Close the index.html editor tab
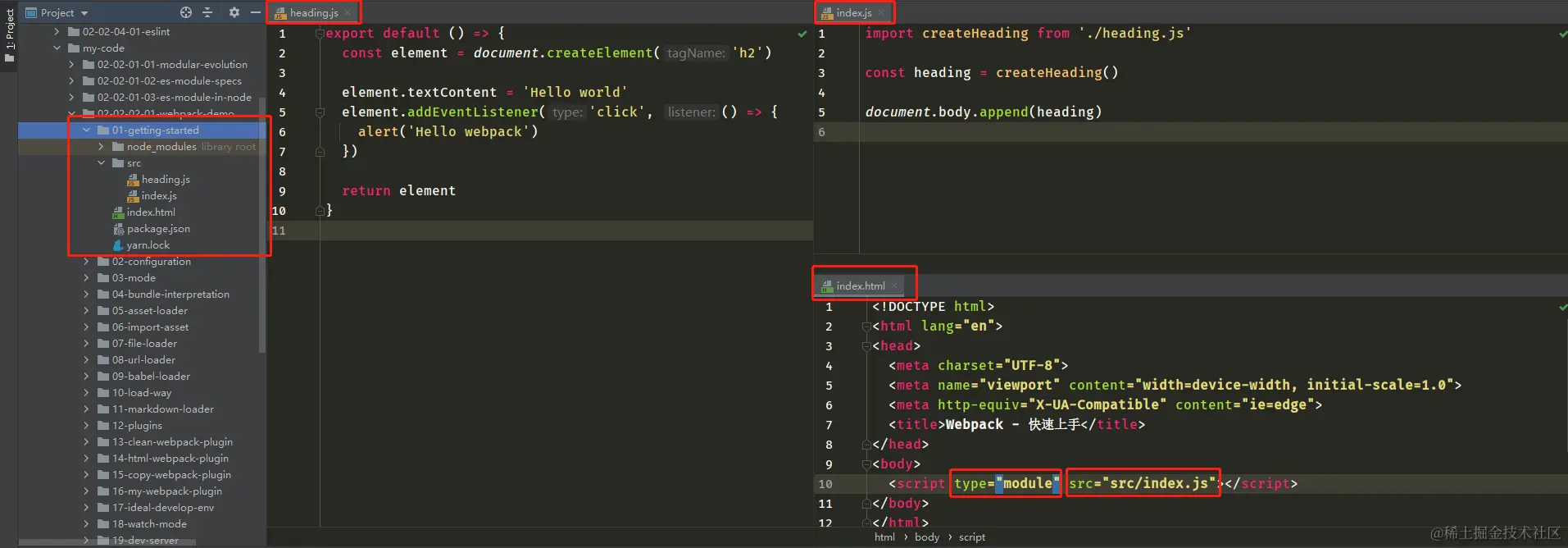This screenshot has height=548, width=1568. coord(894,286)
